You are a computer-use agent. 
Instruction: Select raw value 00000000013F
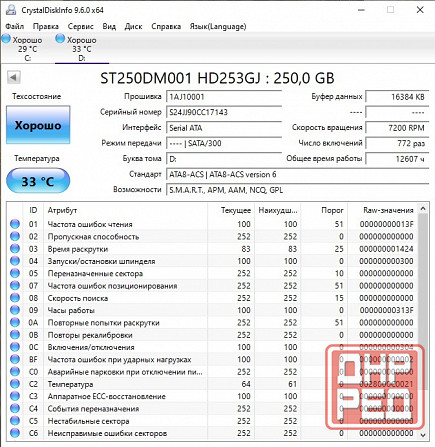386,224
